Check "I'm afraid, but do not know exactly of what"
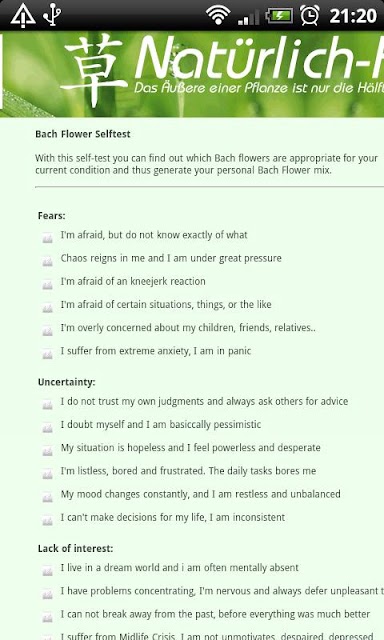The height and width of the screenshot is (640, 384). click(48, 238)
